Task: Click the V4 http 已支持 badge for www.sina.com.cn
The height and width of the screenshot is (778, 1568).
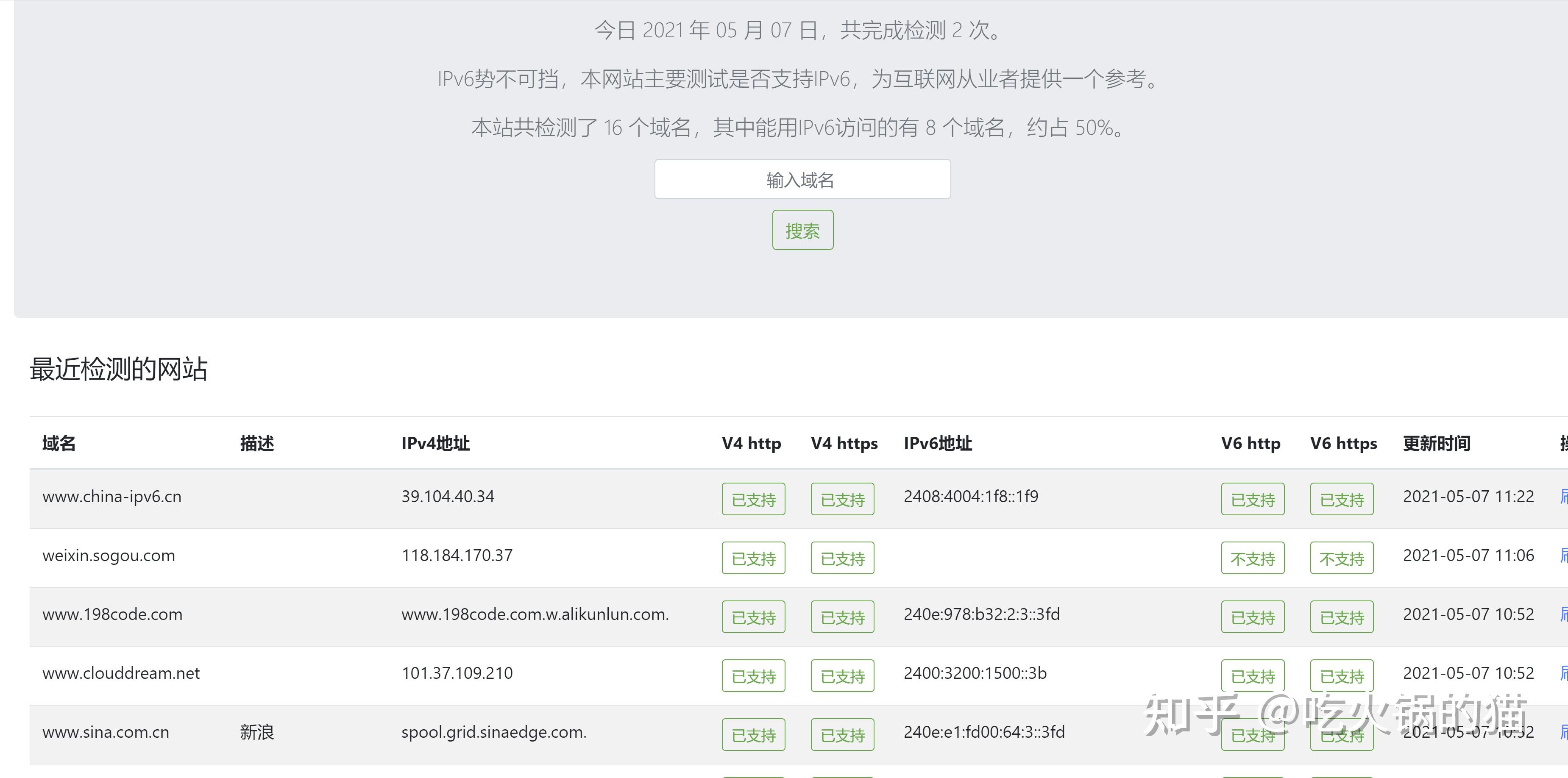Action: click(x=753, y=734)
